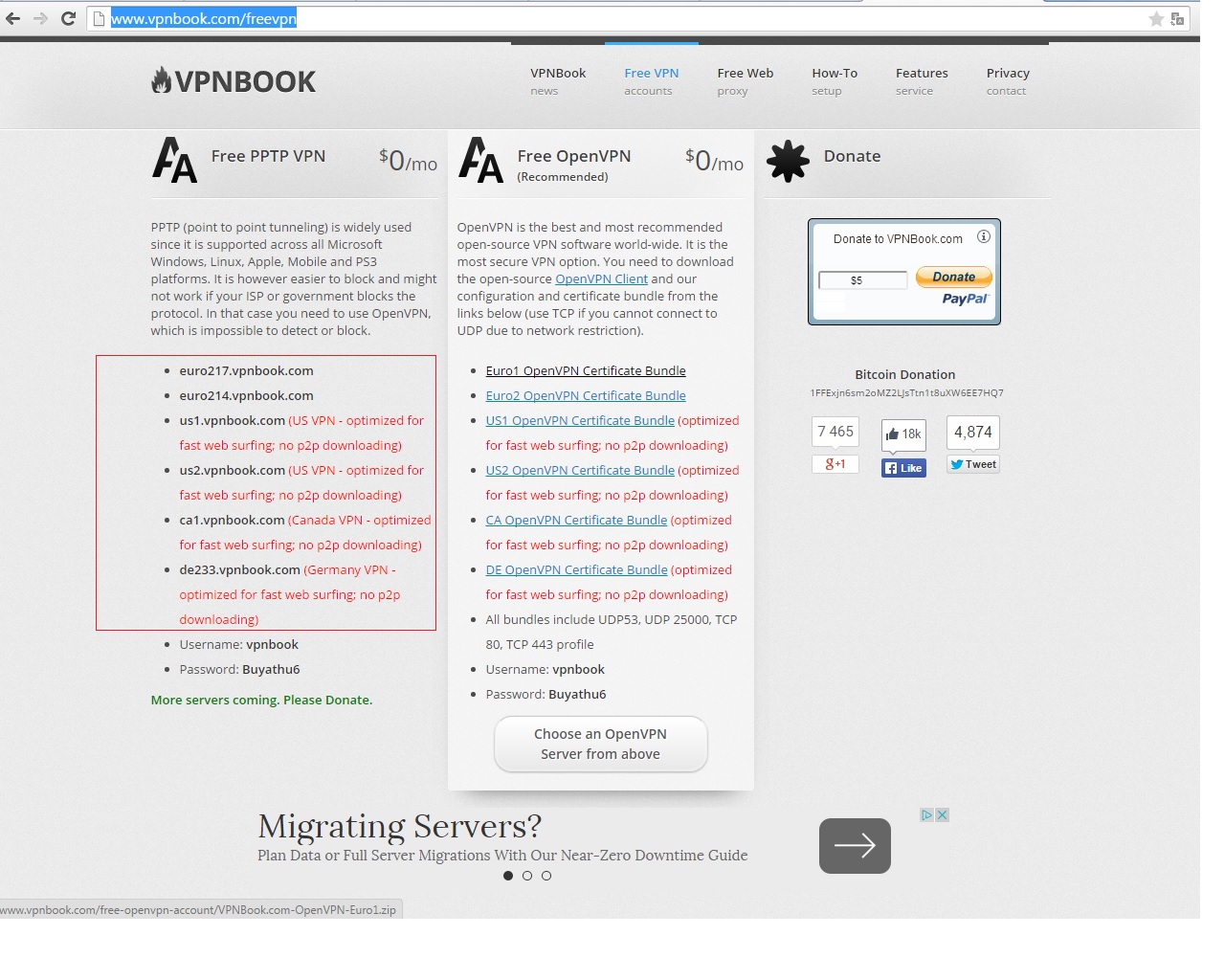Click ca1.vpnbook.com server entry

[232, 521]
